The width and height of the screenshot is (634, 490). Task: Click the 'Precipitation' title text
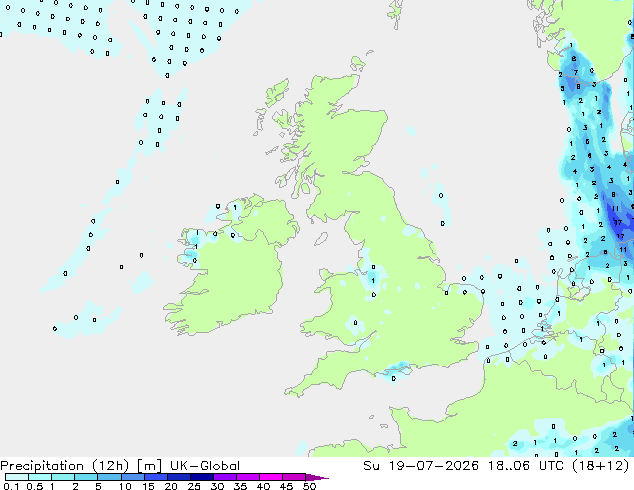(42, 466)
